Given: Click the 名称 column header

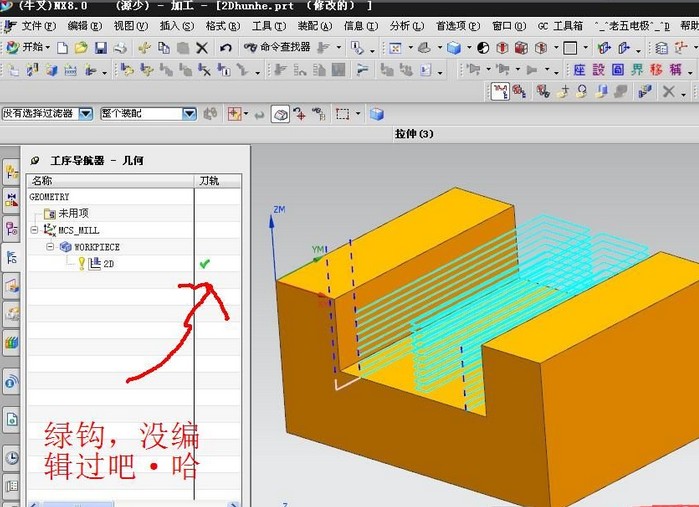Looking at the screenshot, I should [x=42, y=181].
